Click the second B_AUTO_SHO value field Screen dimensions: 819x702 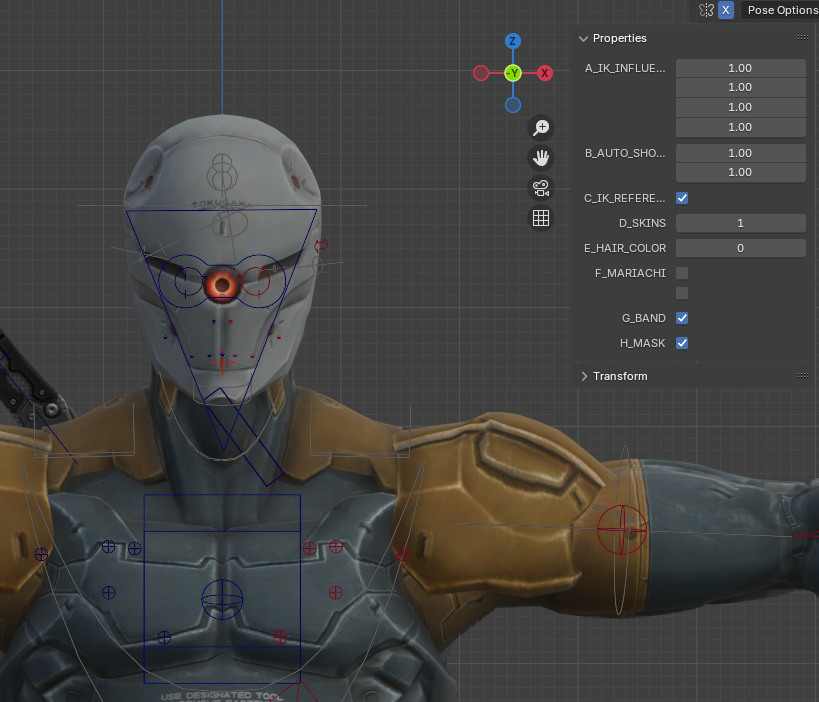pos(740,172)
